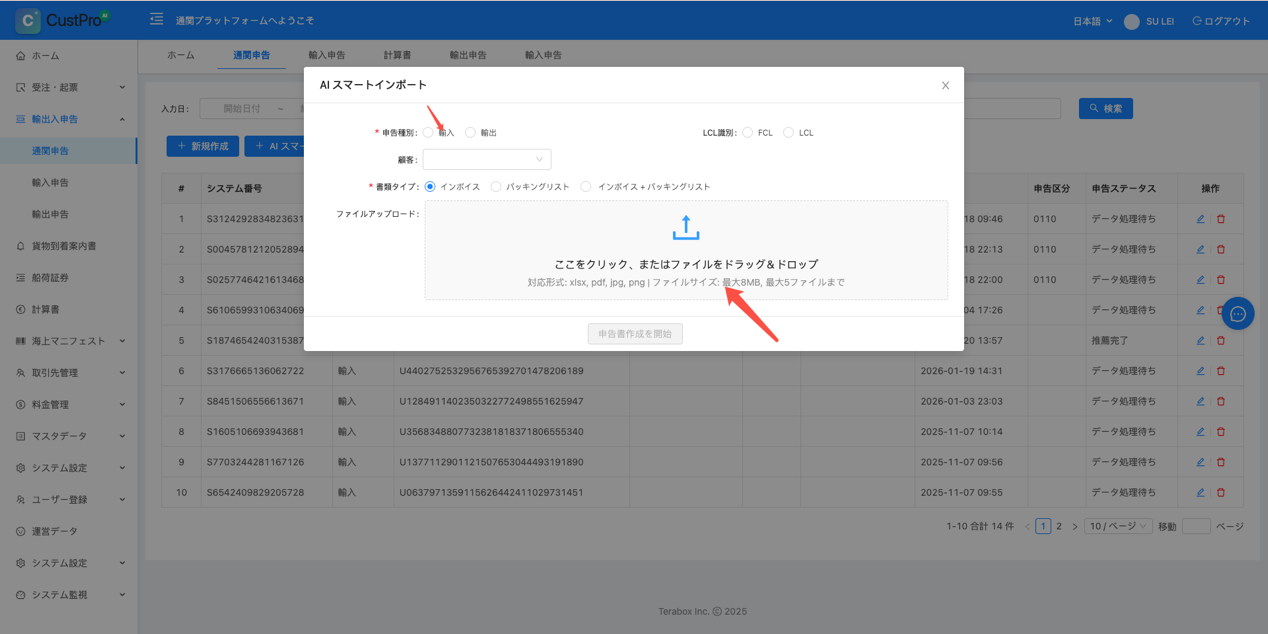This screenshot has width=1268, height=634.
Task: Edit row 1 with the pencil icon
Action: coord(1200,219)
